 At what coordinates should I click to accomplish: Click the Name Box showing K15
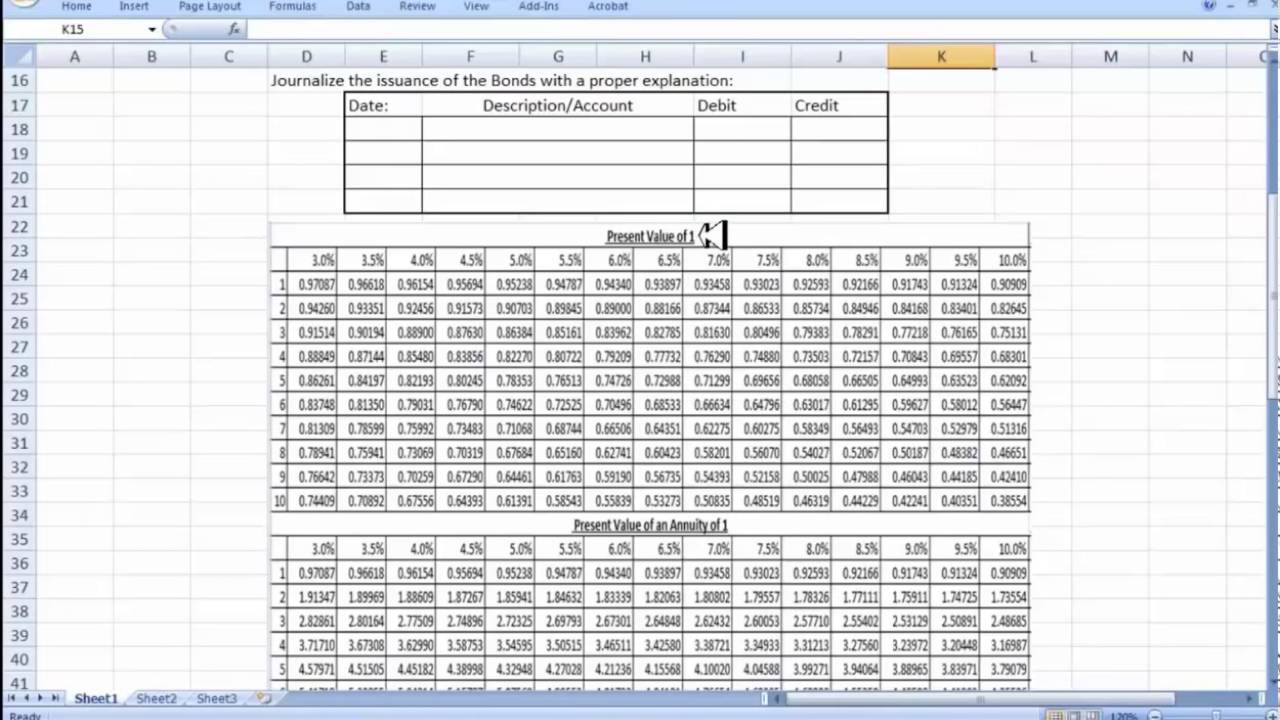tap(73, 29)
